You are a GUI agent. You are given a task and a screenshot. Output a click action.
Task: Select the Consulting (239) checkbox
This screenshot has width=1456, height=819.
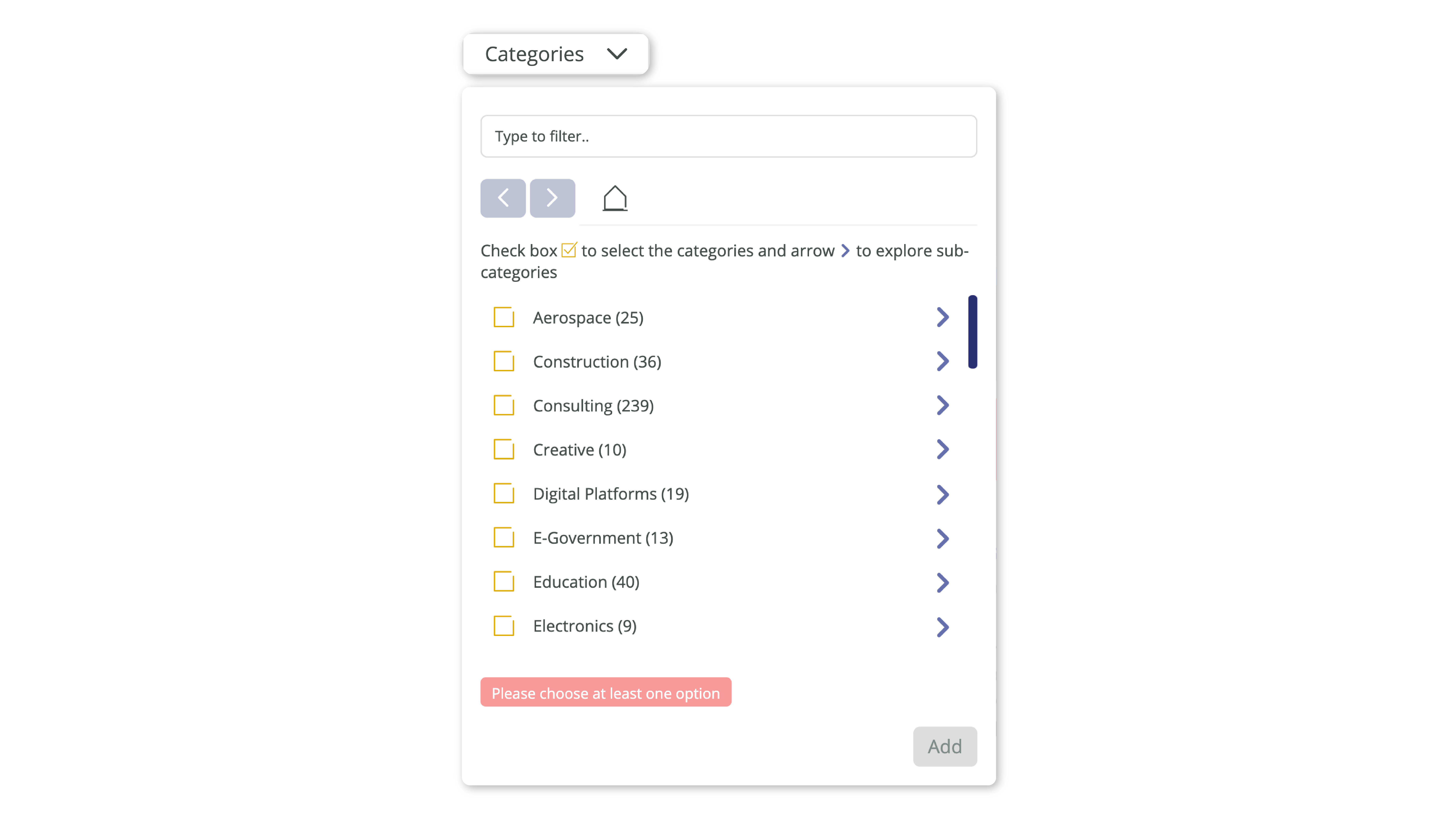(504, 405)
